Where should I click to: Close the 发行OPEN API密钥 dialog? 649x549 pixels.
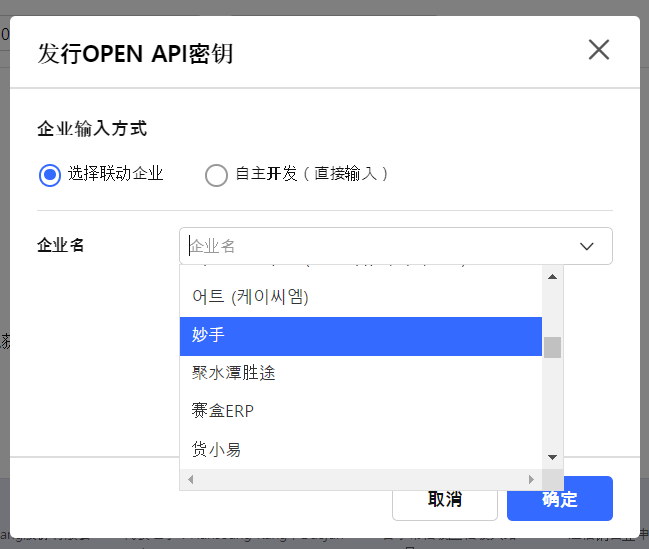(x=599, y=50)
